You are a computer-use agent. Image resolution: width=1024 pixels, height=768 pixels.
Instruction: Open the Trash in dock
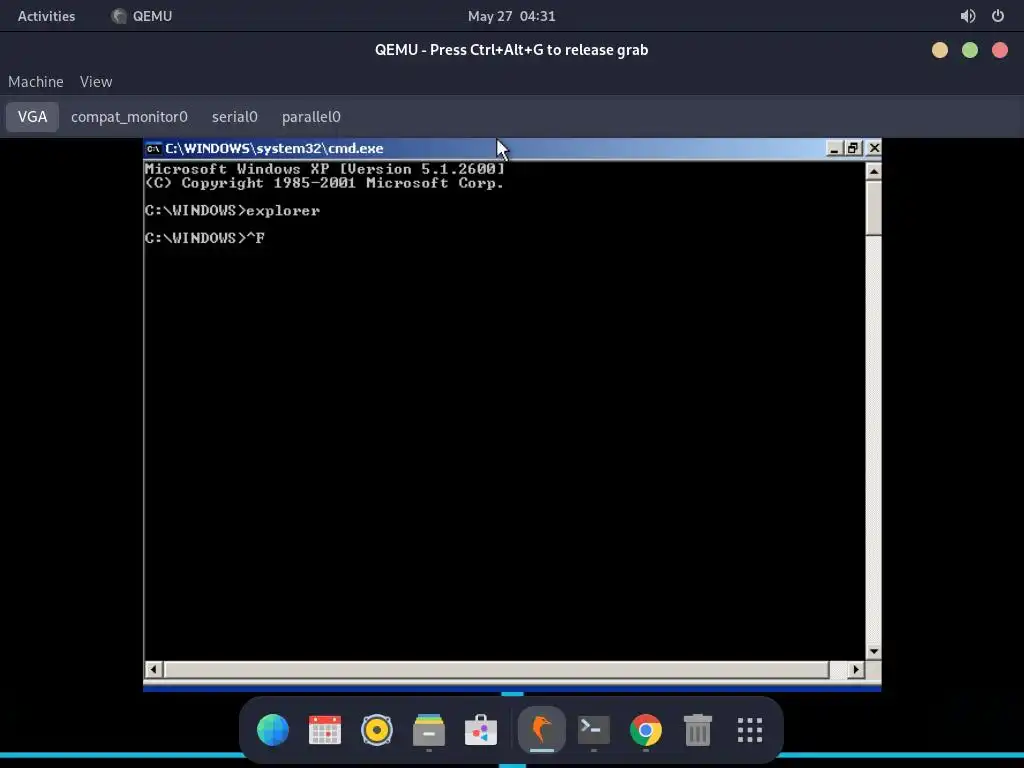pos(697,729)
